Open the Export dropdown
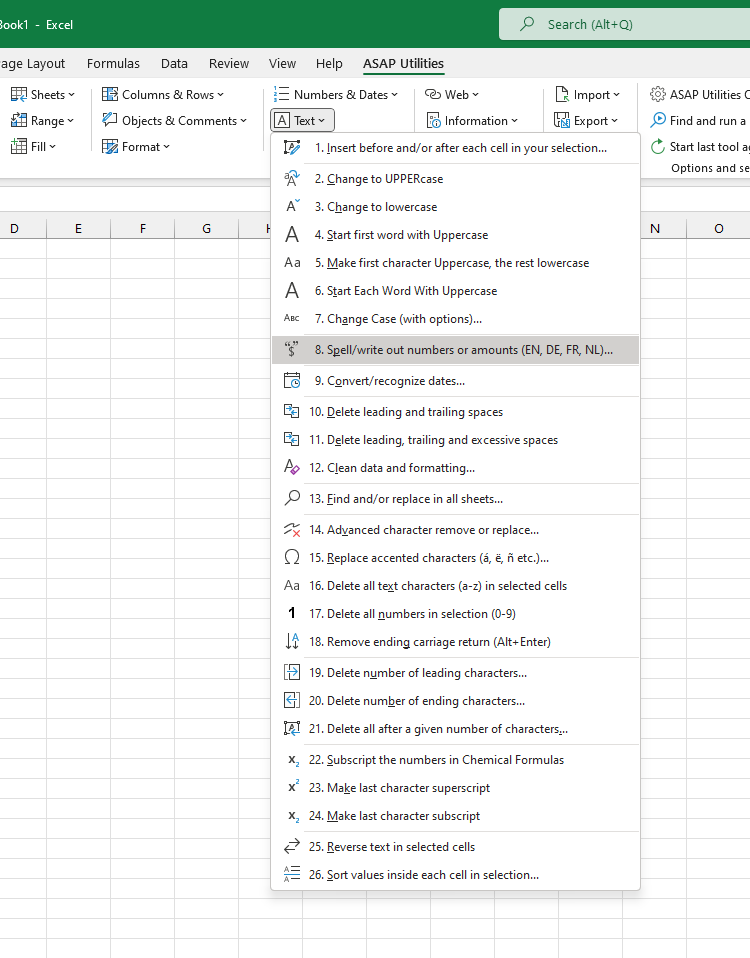 [586, 121]
